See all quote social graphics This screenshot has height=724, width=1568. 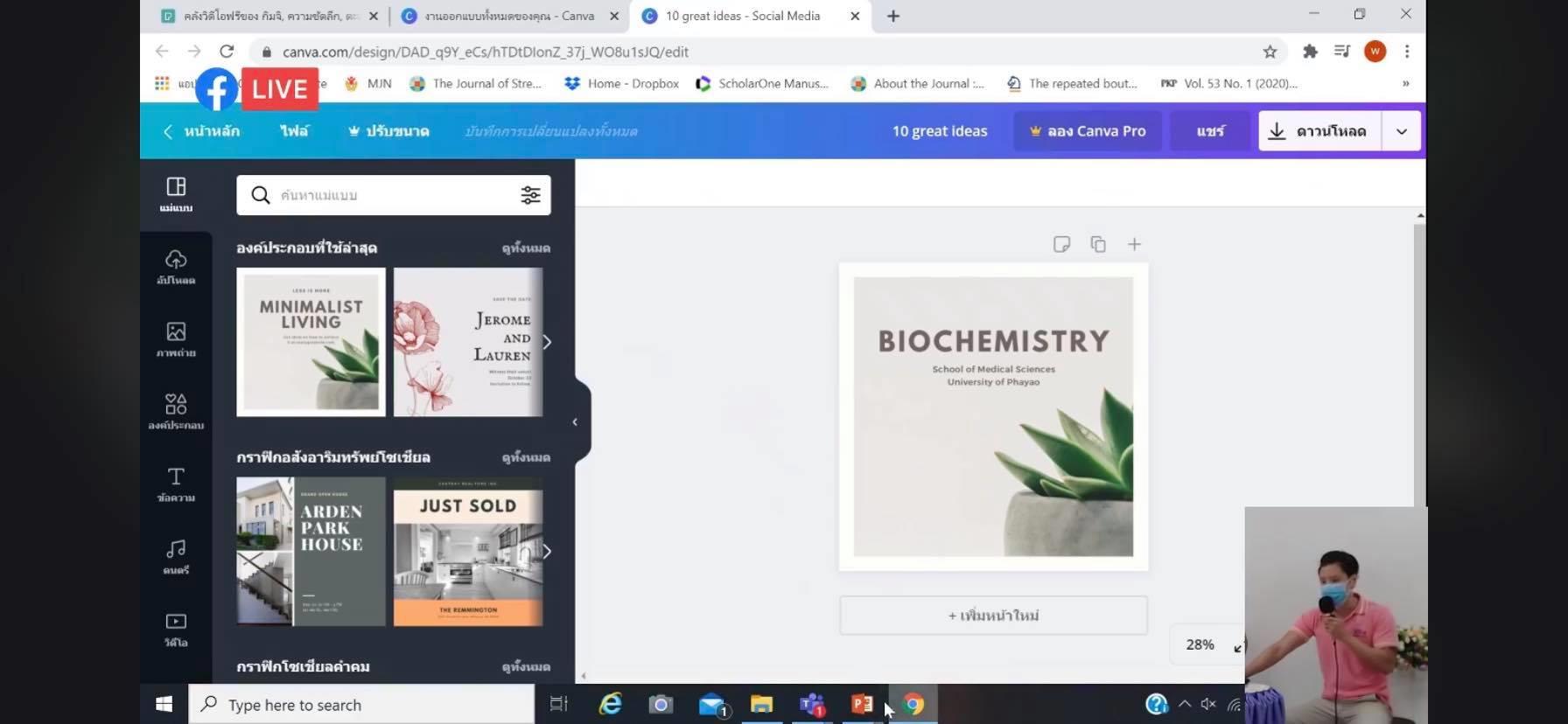click(526, 666)
